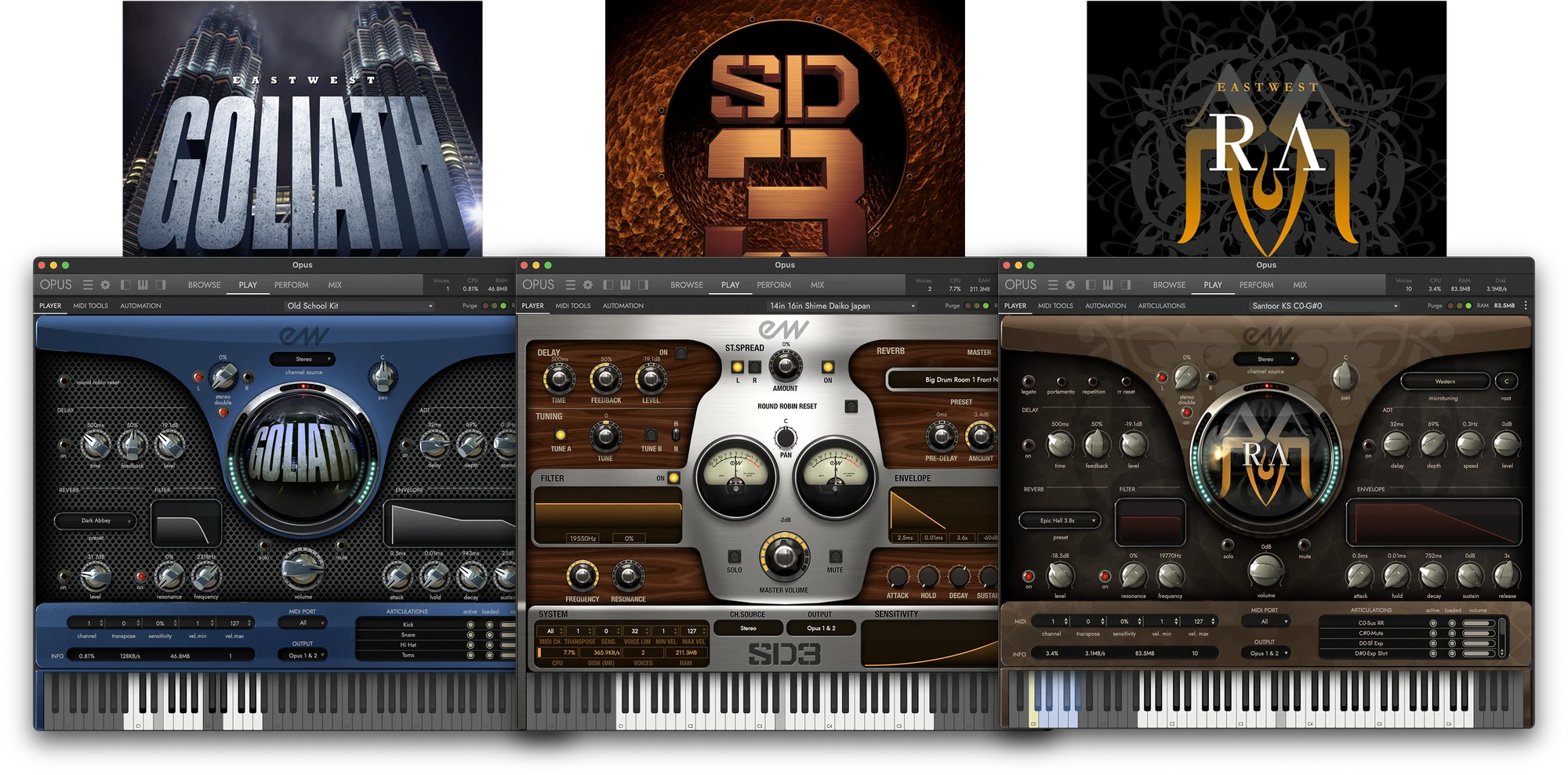Toggle the right panel icon in the RA window

tap(1126, 285)
